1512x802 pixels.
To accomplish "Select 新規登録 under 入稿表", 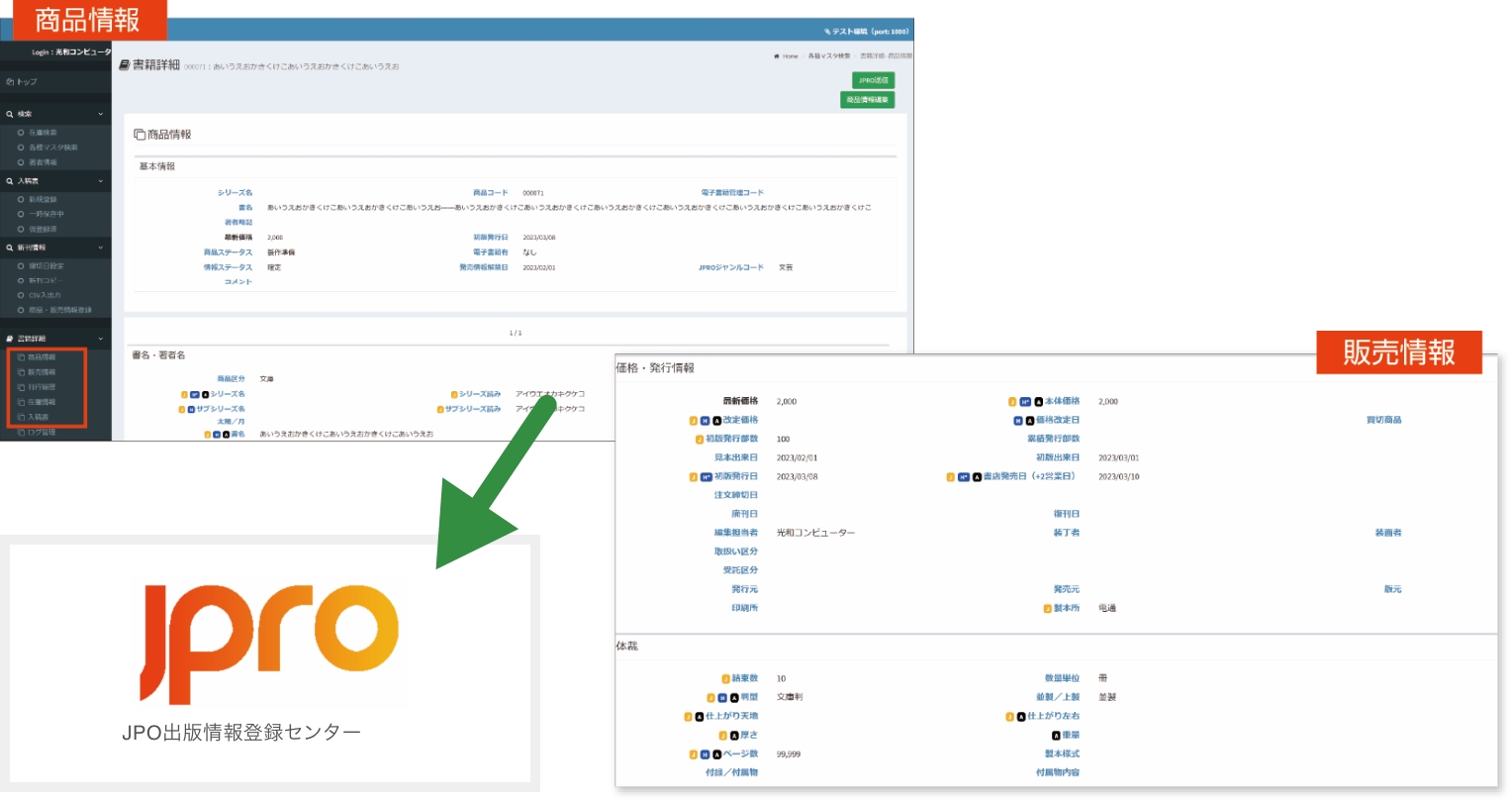I will pos(43,199).
